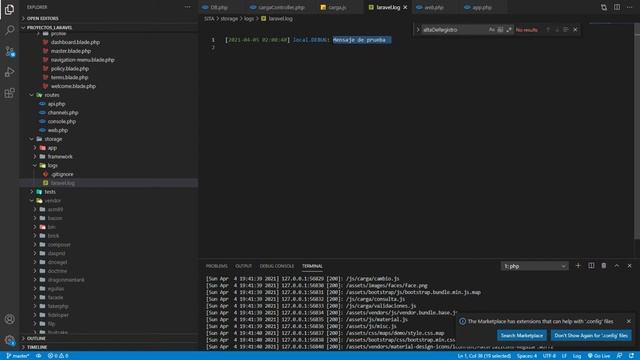Expand the tests folder
Viewport: 640px width, 360px height.
(50, 192)
